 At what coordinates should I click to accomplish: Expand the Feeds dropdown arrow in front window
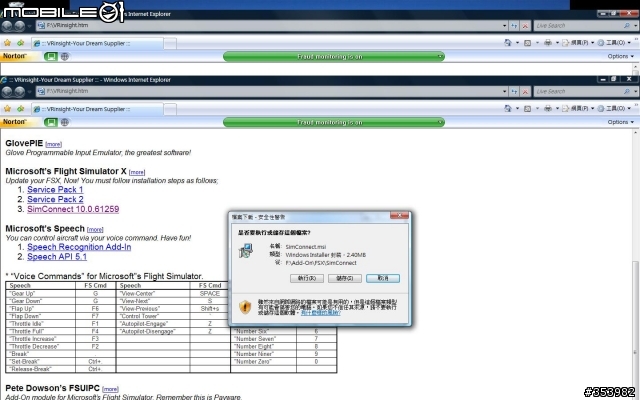(x=537, y=109)
